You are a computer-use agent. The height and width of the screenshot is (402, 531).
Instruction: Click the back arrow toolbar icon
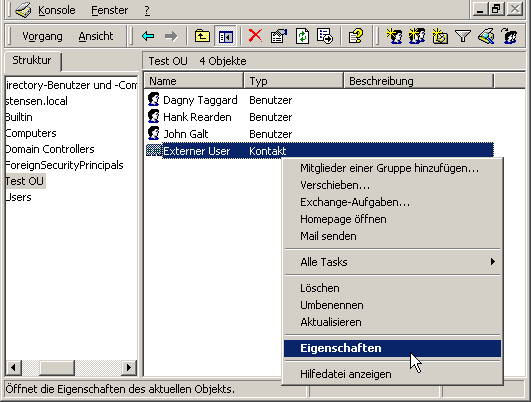click(x=148, y=36)
